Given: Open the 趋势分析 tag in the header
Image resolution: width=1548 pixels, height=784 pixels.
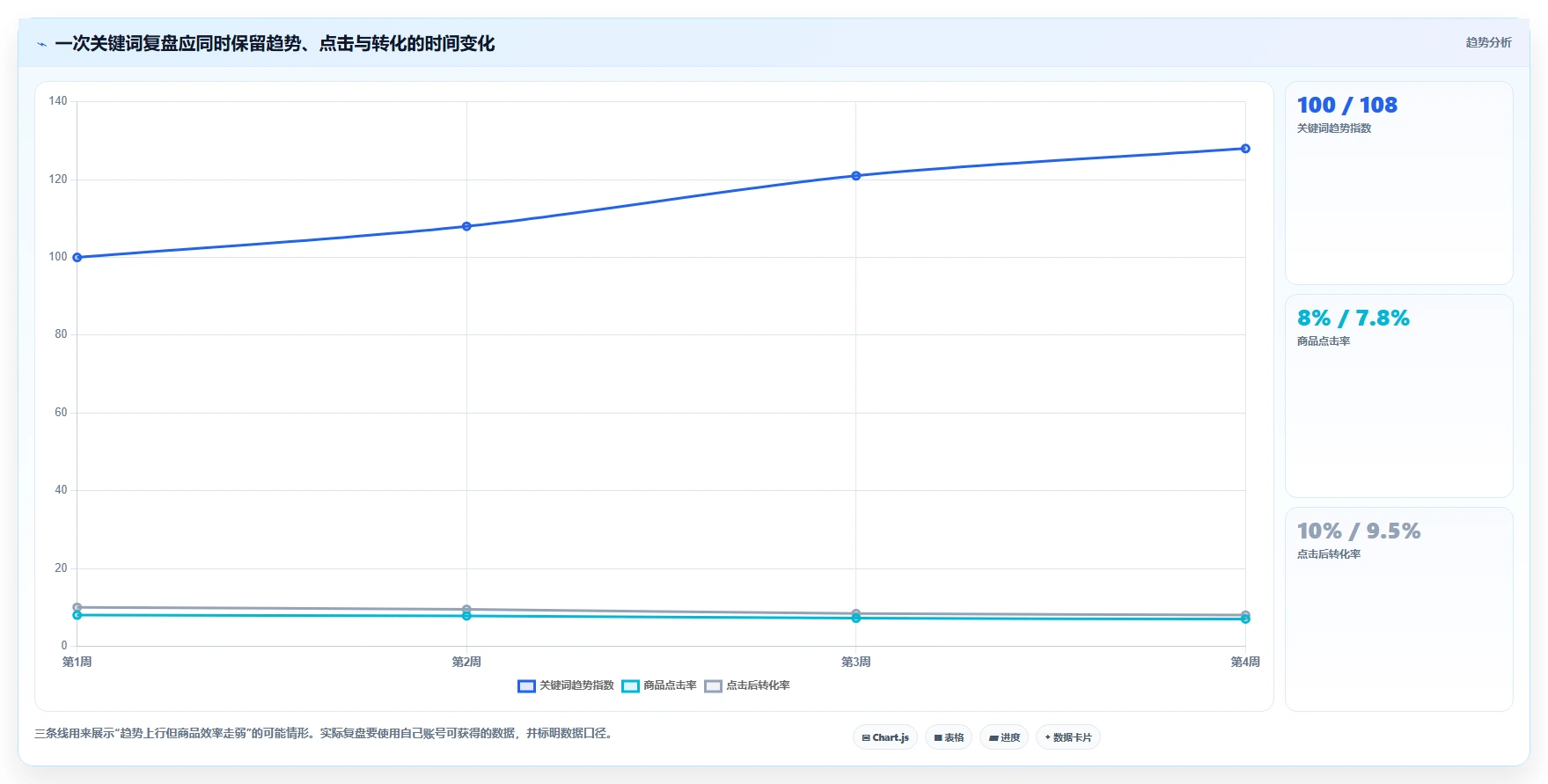Looking at the screenshot, I should [1488, 42].
